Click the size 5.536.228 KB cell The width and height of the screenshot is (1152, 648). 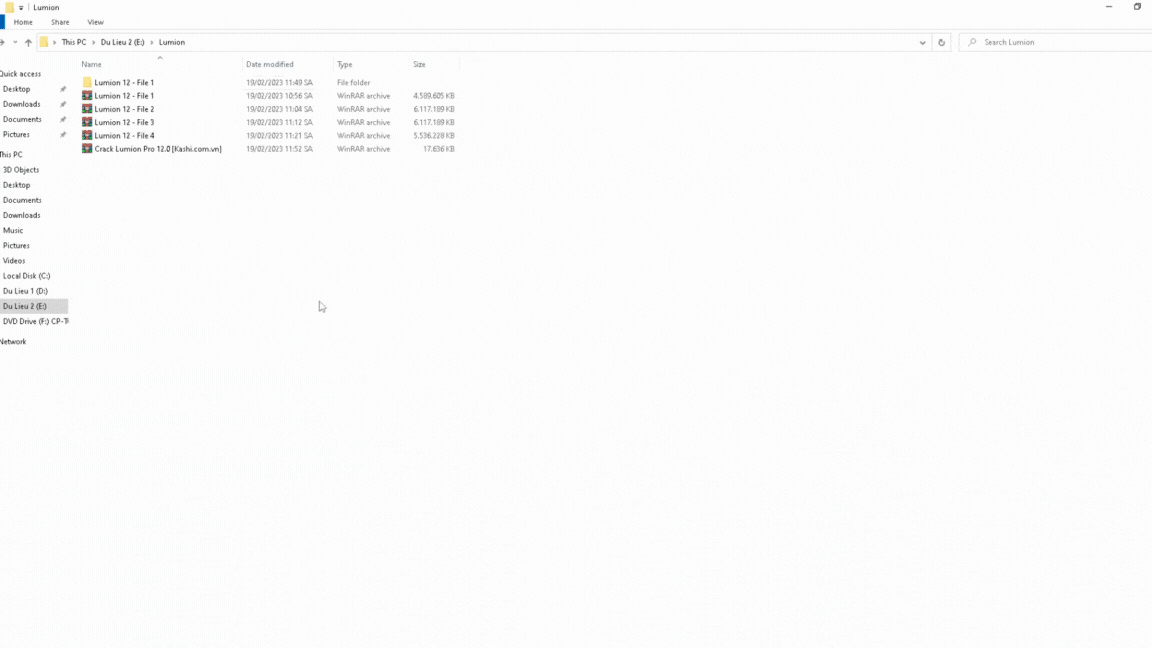point(433,135)
